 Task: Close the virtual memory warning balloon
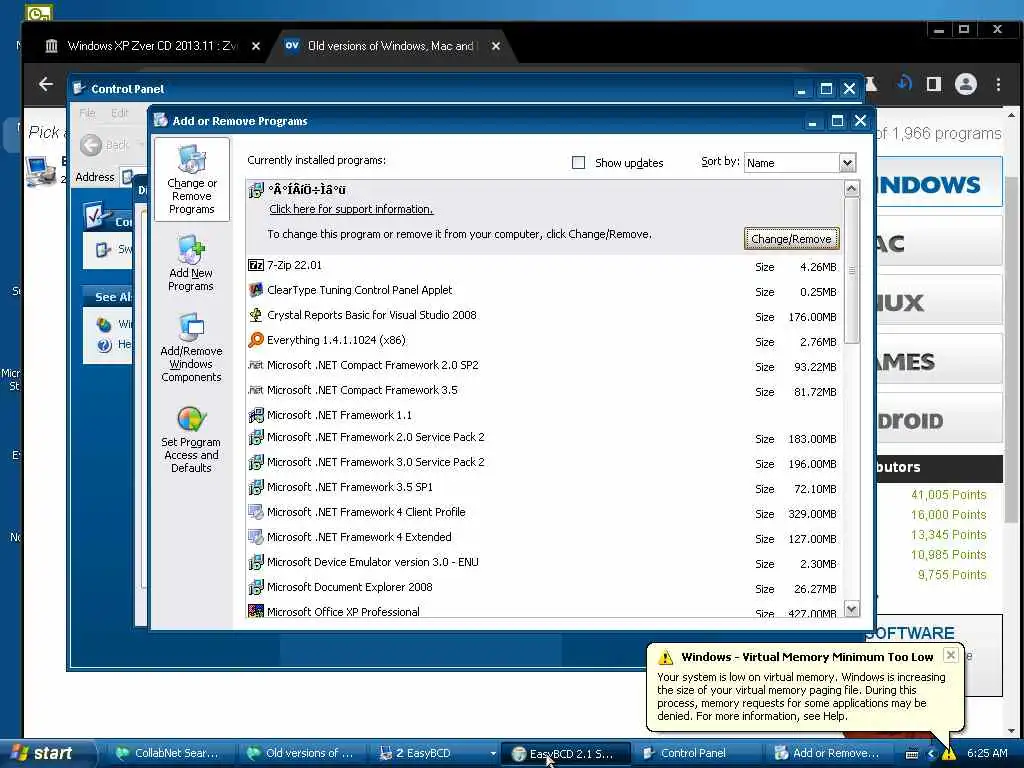951,655
